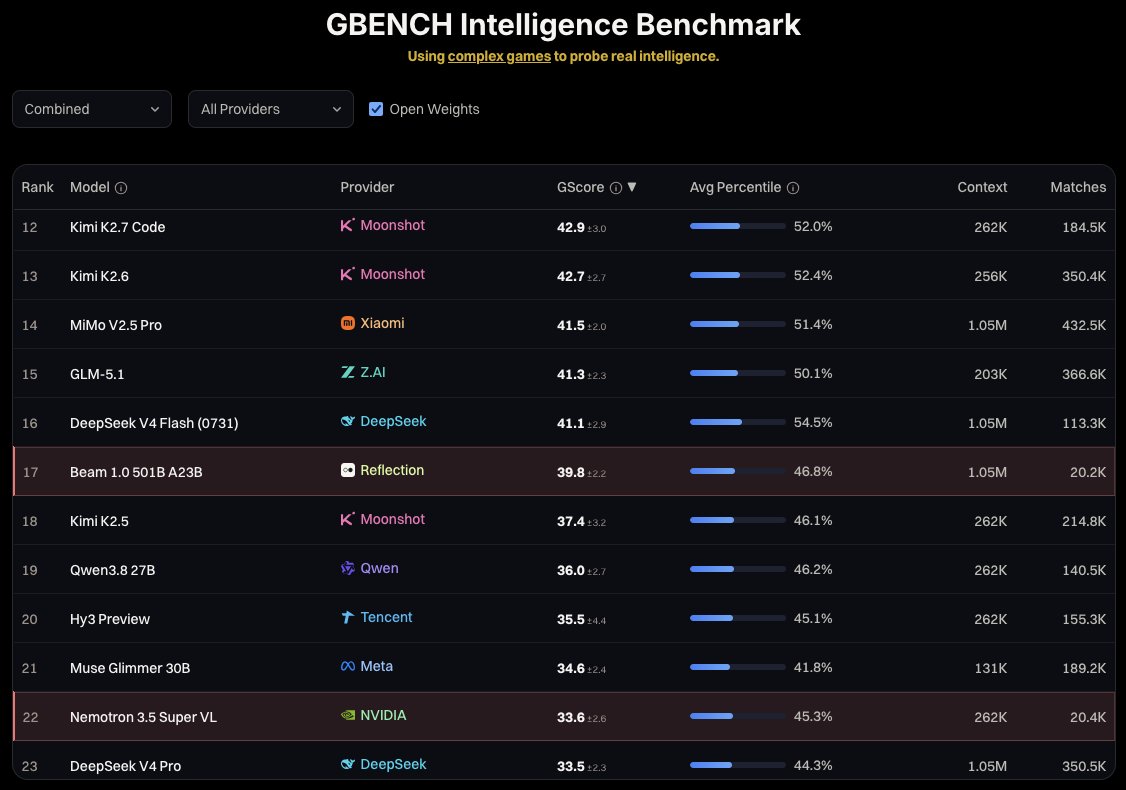Open the Combined games dropdown
Viewport: 1126px width, 790px height.
tap(92, 109)
